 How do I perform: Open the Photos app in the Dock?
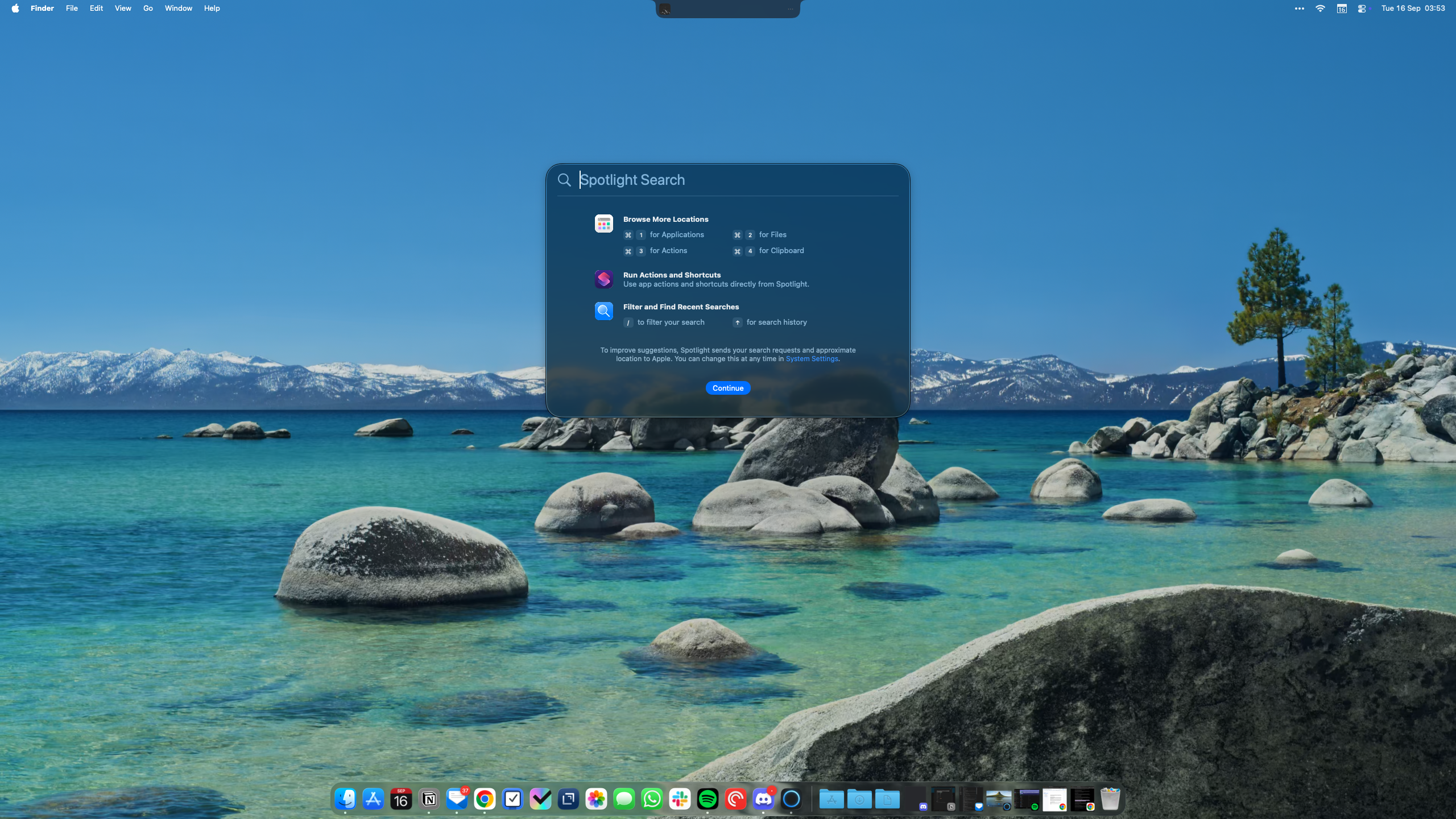click(x=595, y=799)
